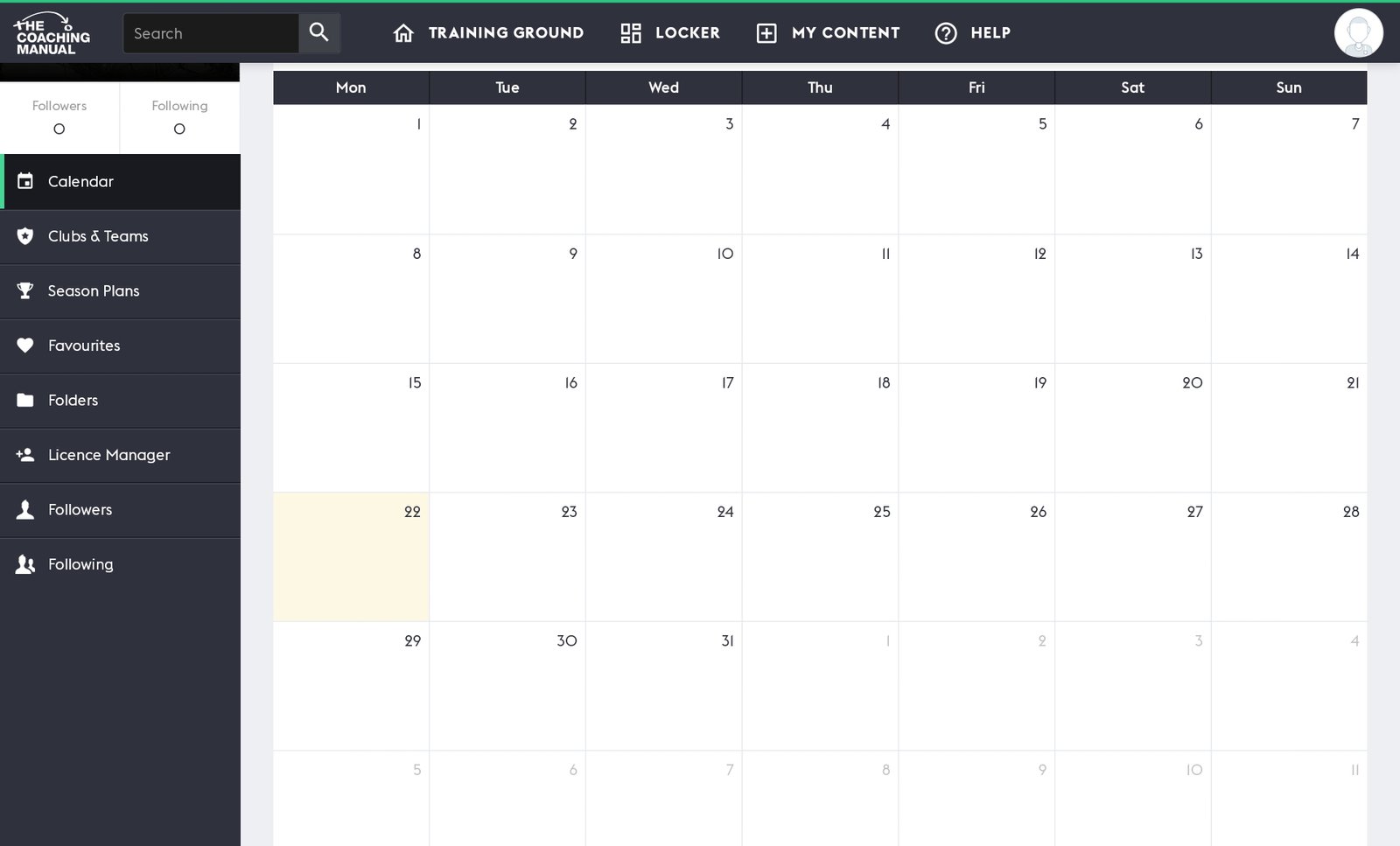Click the Followers count at top
This screenshot has width=1400, height=846.
(x=59, y=117)
